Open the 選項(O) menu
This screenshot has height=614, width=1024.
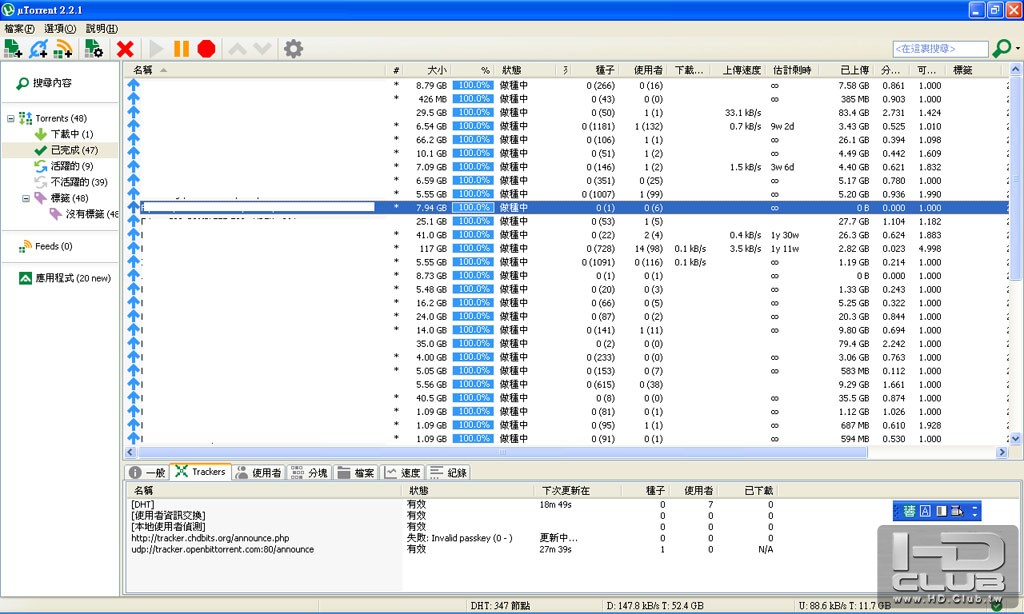[60, 29]
